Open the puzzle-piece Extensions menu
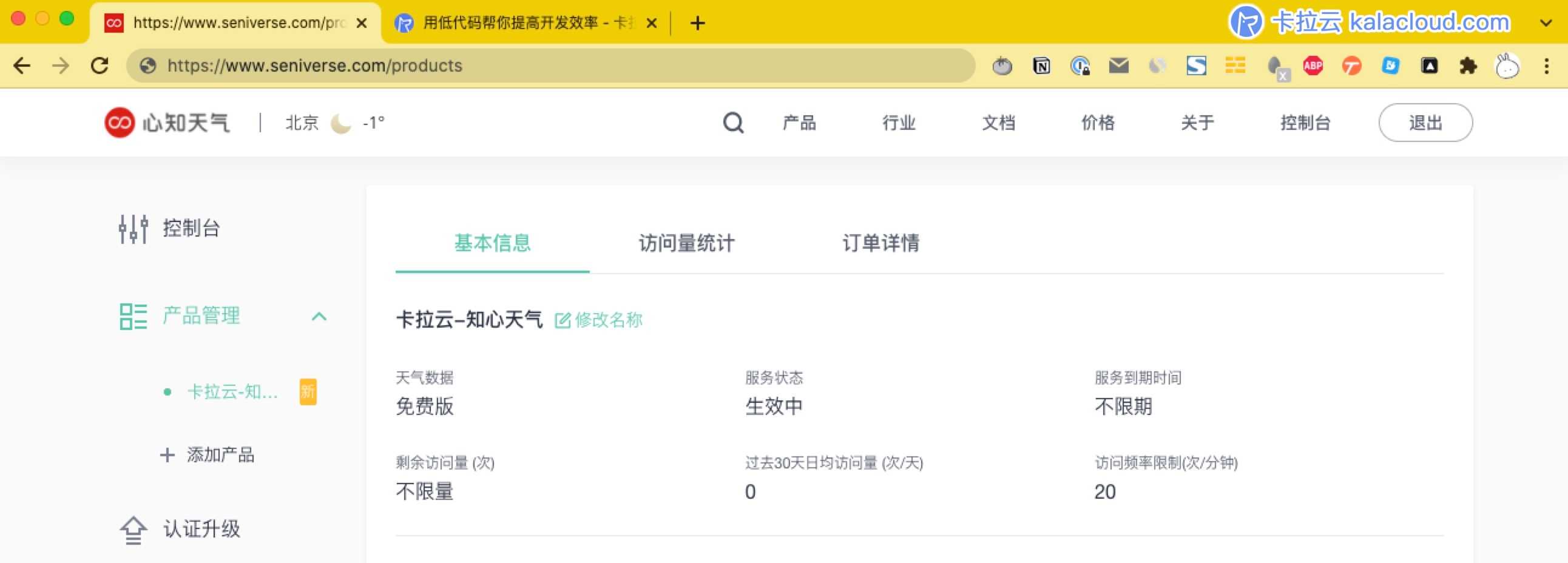This screenshot has height=563, width=1568. point(1468,66)
